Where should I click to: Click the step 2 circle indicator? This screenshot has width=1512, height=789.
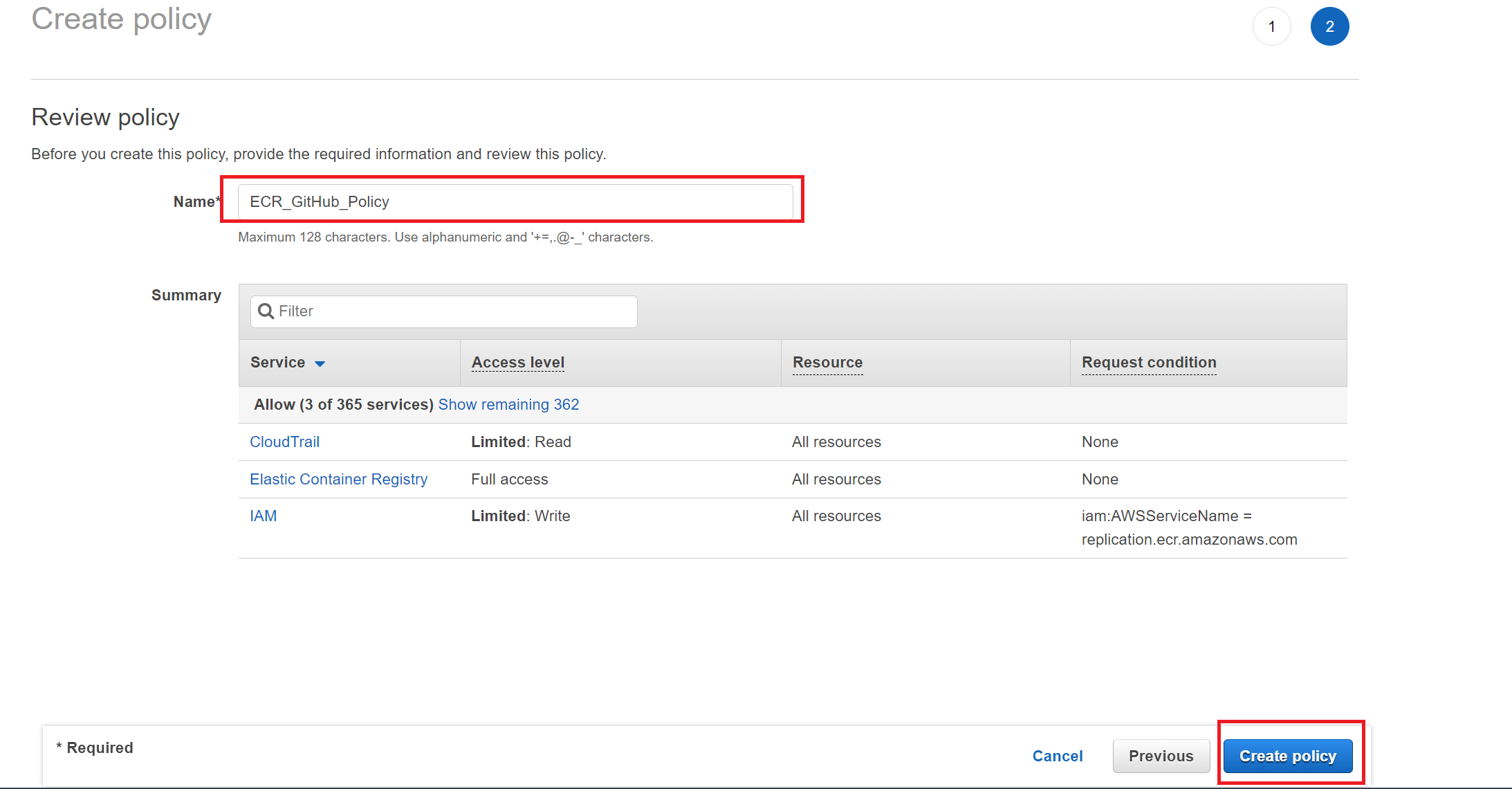click(x=1329, y=26)
